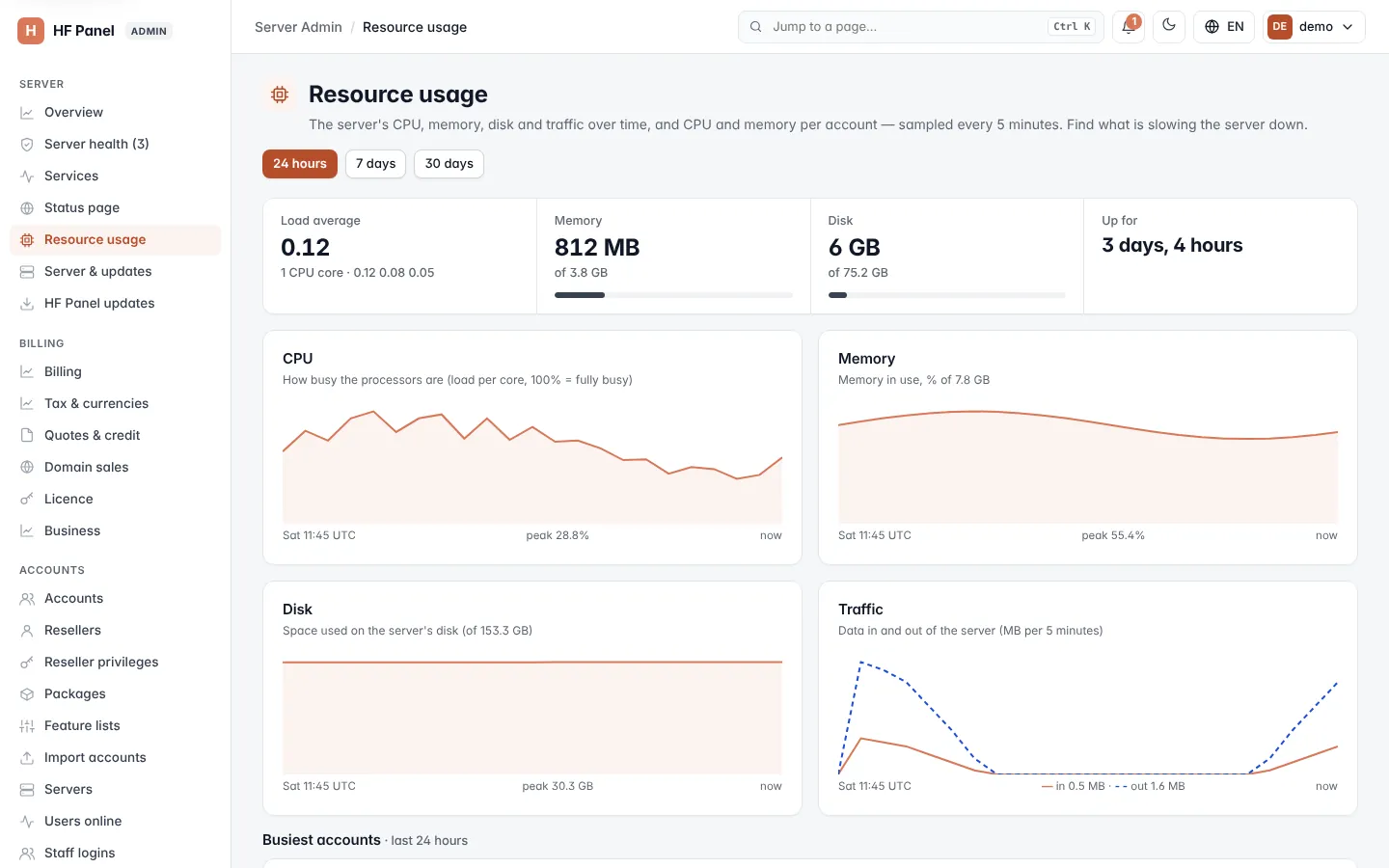Click the Memory usage progress bar
Viewport: 1389px width, 868px height.
(x=673, y=295)
